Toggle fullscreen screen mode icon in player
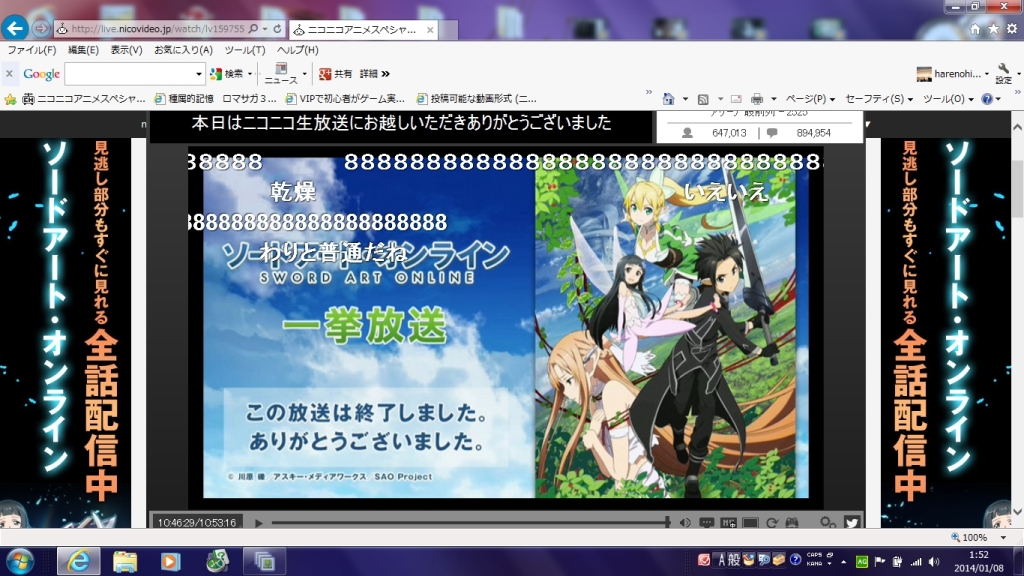Screen dimensions: 1024x576 [750, 522]
